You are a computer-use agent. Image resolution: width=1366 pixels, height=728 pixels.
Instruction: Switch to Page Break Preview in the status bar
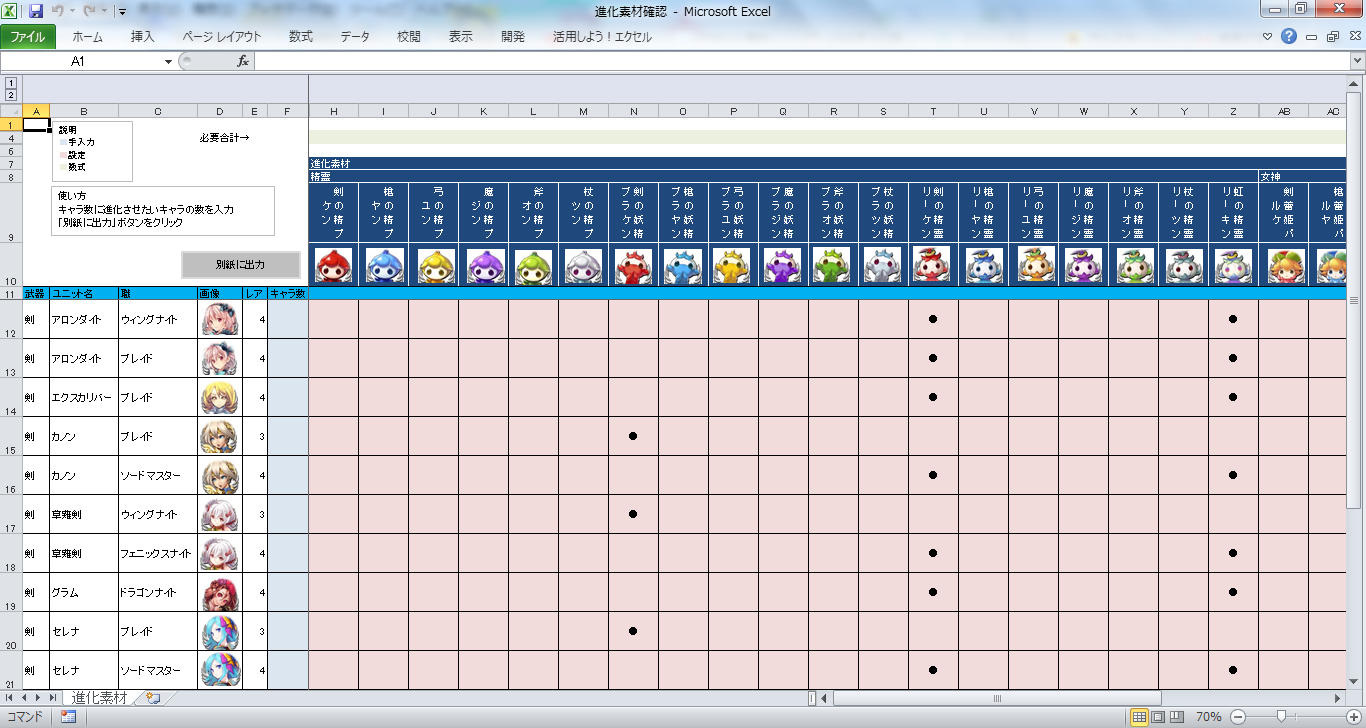1176,717
